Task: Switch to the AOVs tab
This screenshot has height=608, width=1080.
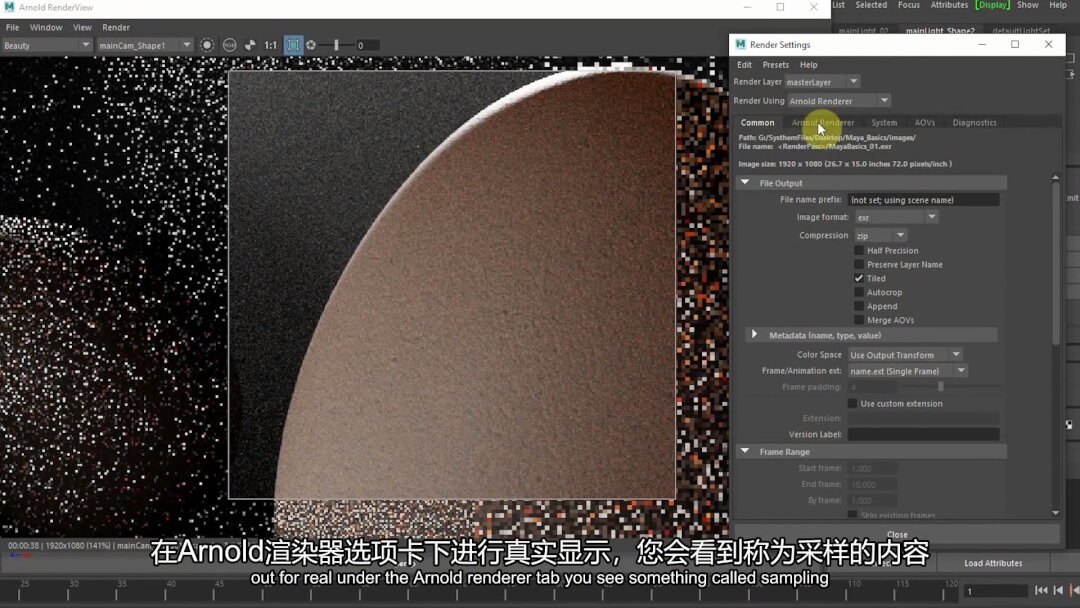Action: click(925, 123)
